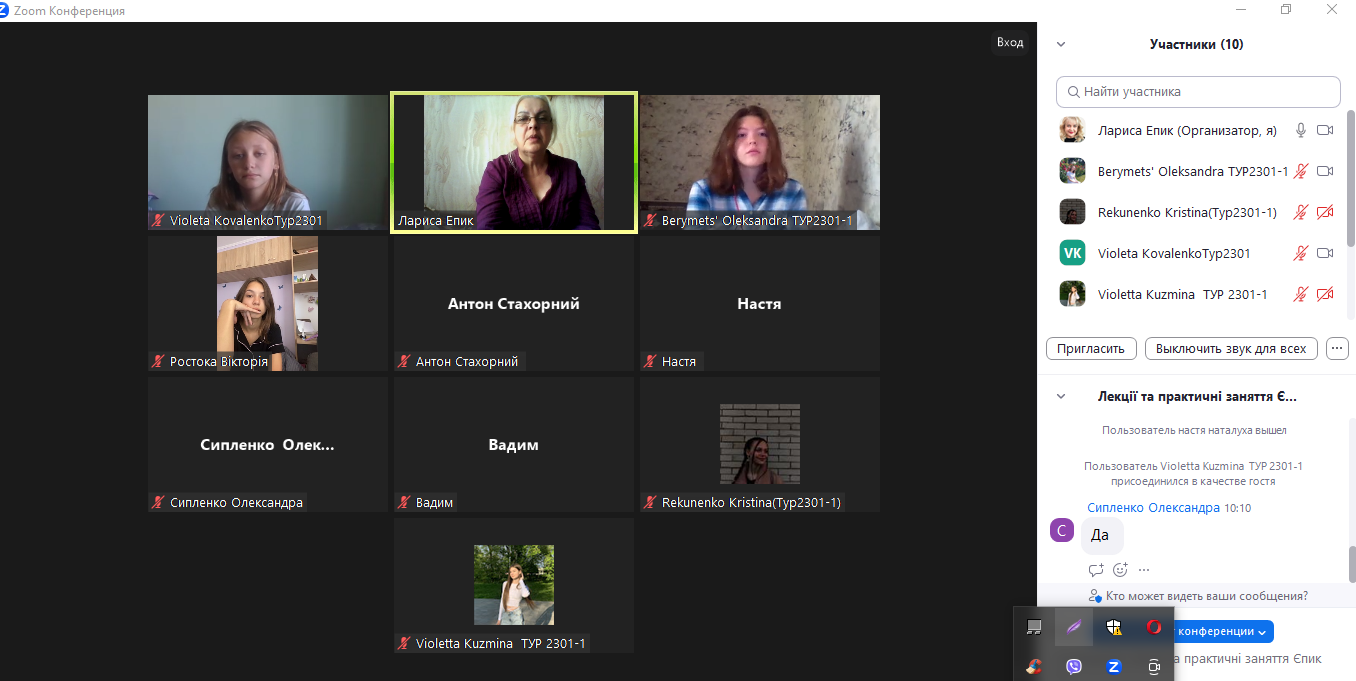Collapse the Участники (10) panel chevron

[1061, 44]
